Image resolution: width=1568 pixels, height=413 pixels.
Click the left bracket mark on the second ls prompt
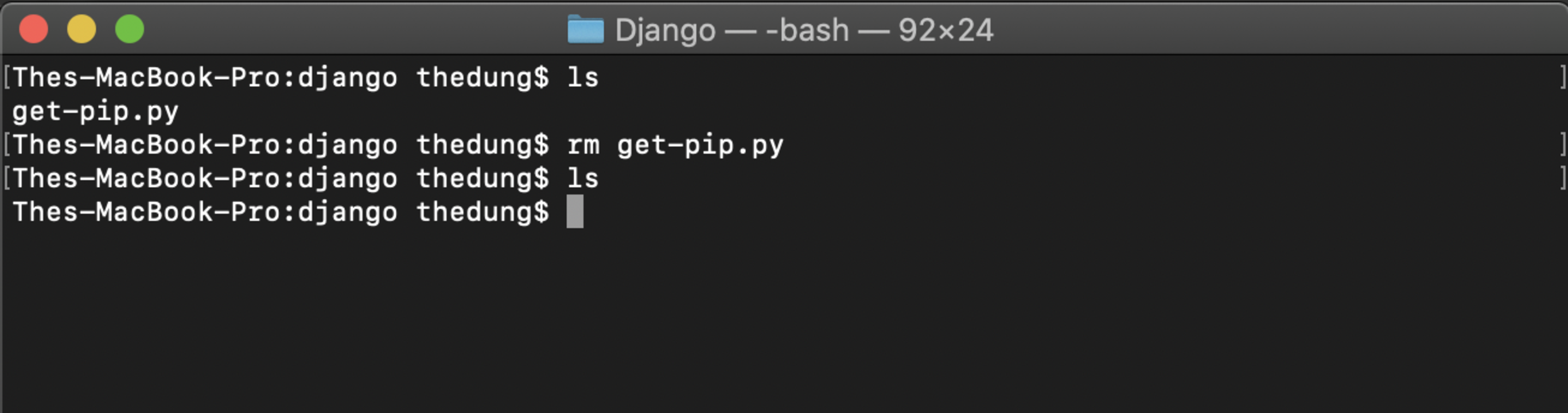(x=7, y=178)
